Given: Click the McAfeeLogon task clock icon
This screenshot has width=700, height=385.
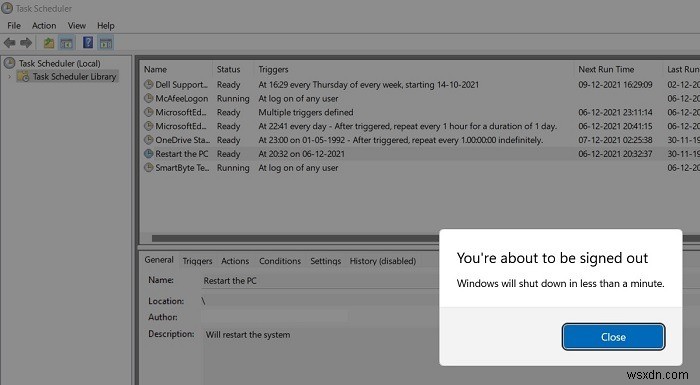Looking at the screenshot, I should (x=149, y=98).
